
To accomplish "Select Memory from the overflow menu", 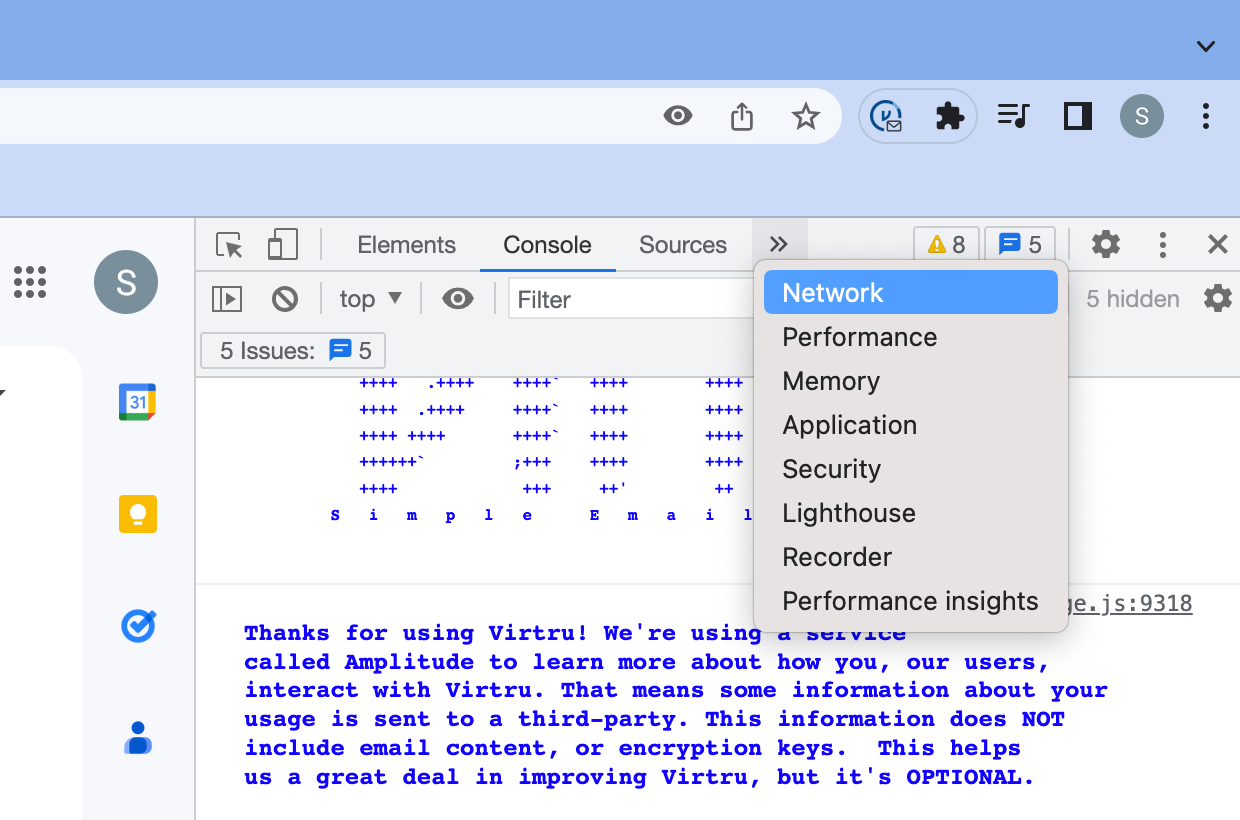I will (x=910, y=381).
